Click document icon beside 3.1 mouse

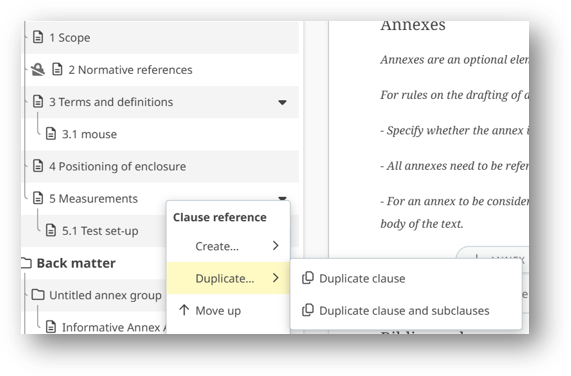click(51, 134)
